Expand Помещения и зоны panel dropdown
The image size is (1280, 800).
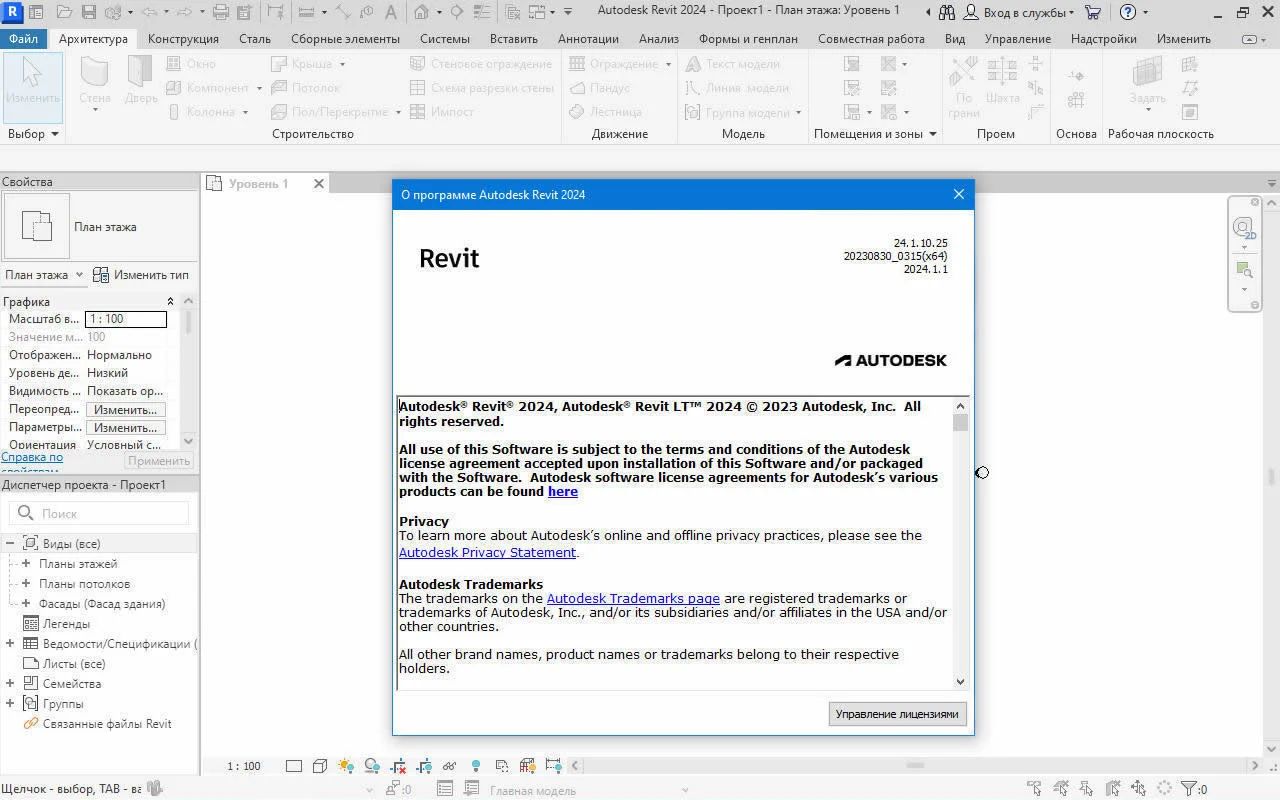point(875,134)
